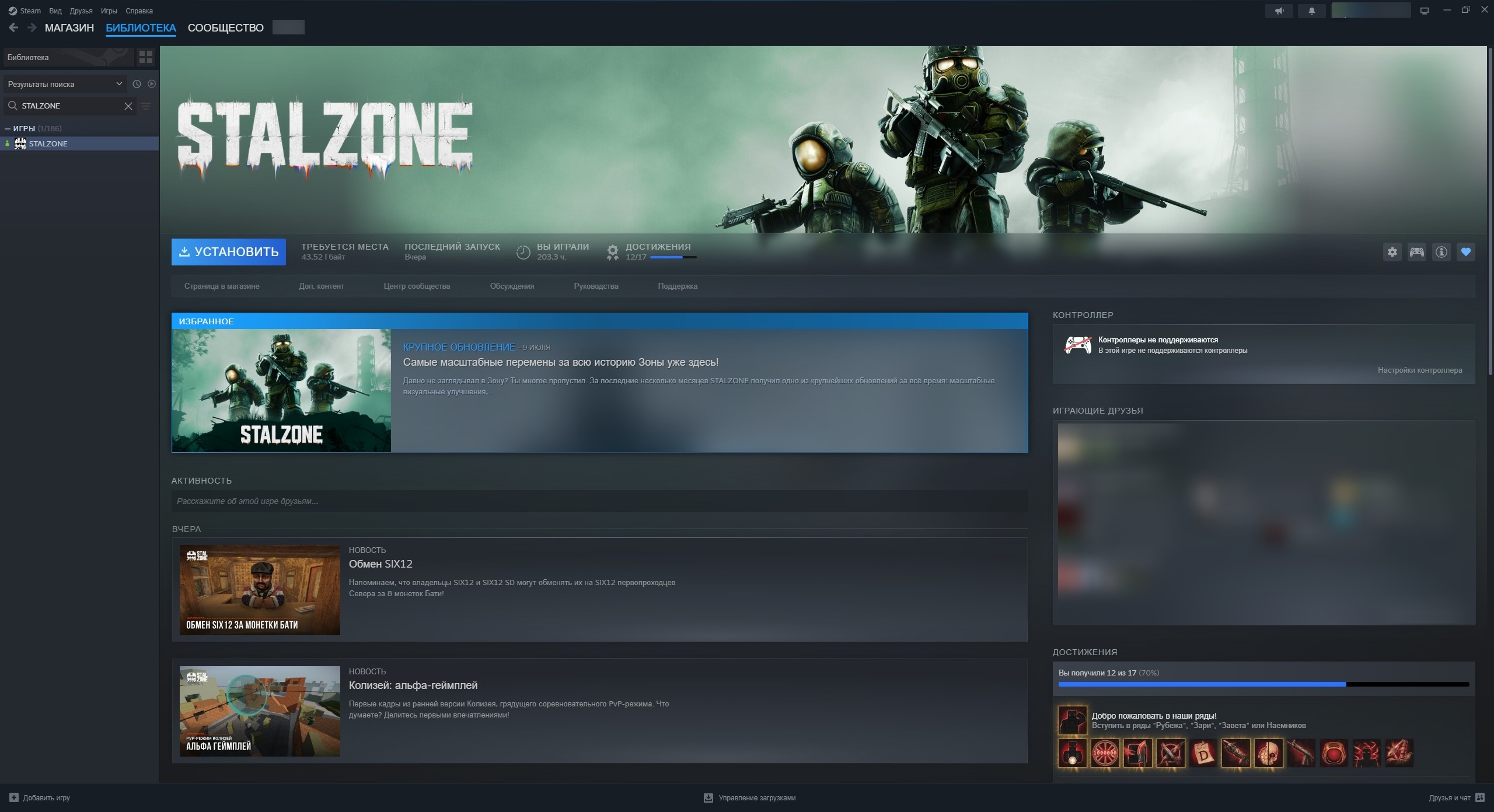Open collections grid view icon in sidebar
1494x812 pixels.
(145, 57)
